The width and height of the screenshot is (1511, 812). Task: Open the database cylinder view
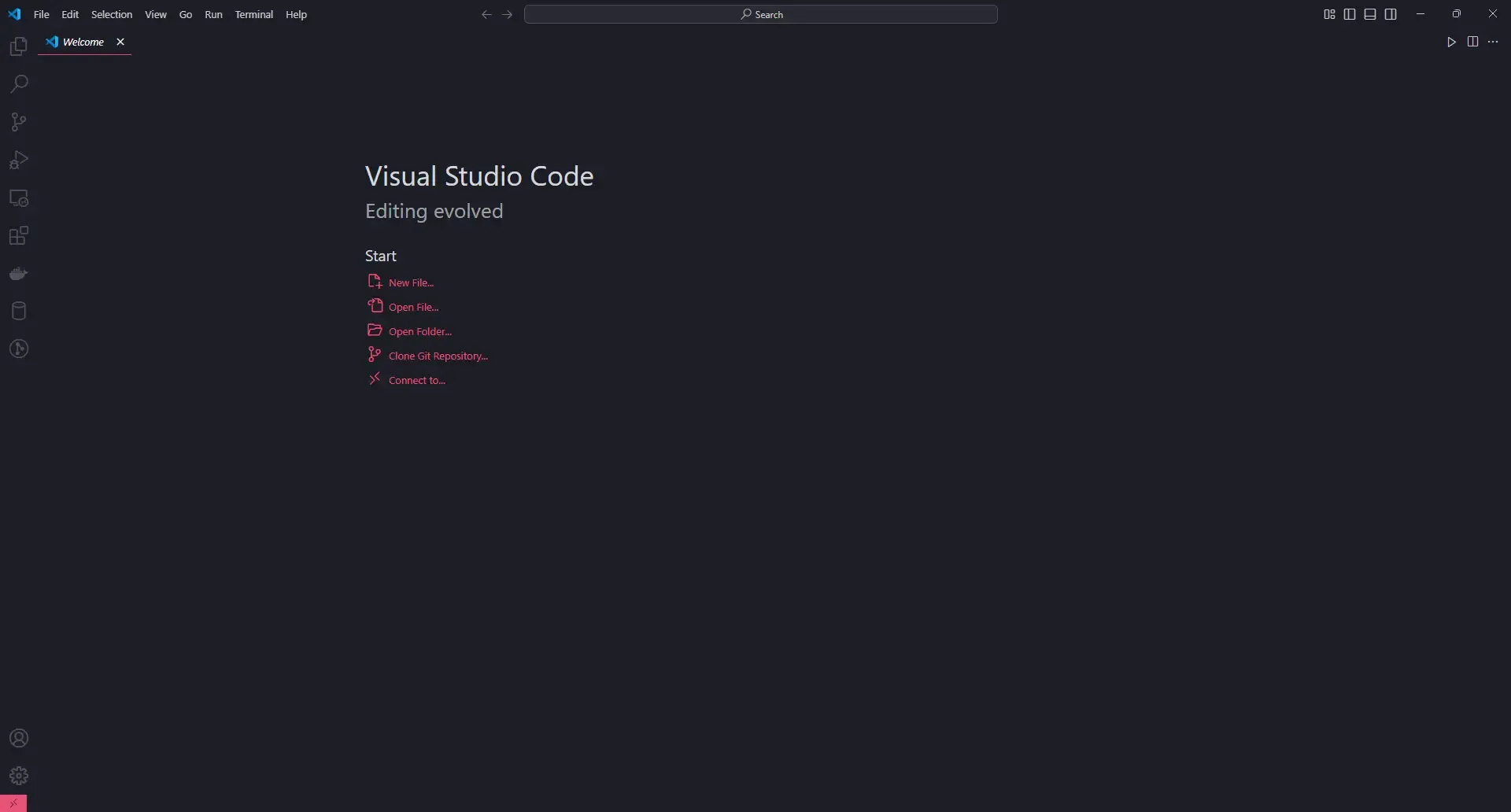[x=19, y=312]
